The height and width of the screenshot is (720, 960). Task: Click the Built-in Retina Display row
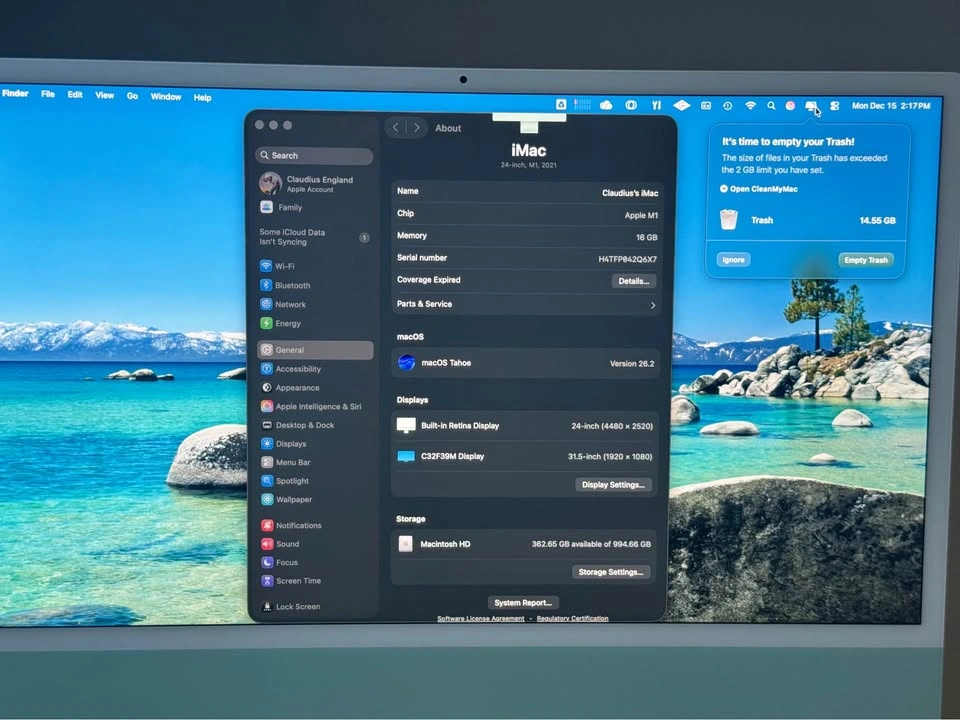(x=525, y=426)
